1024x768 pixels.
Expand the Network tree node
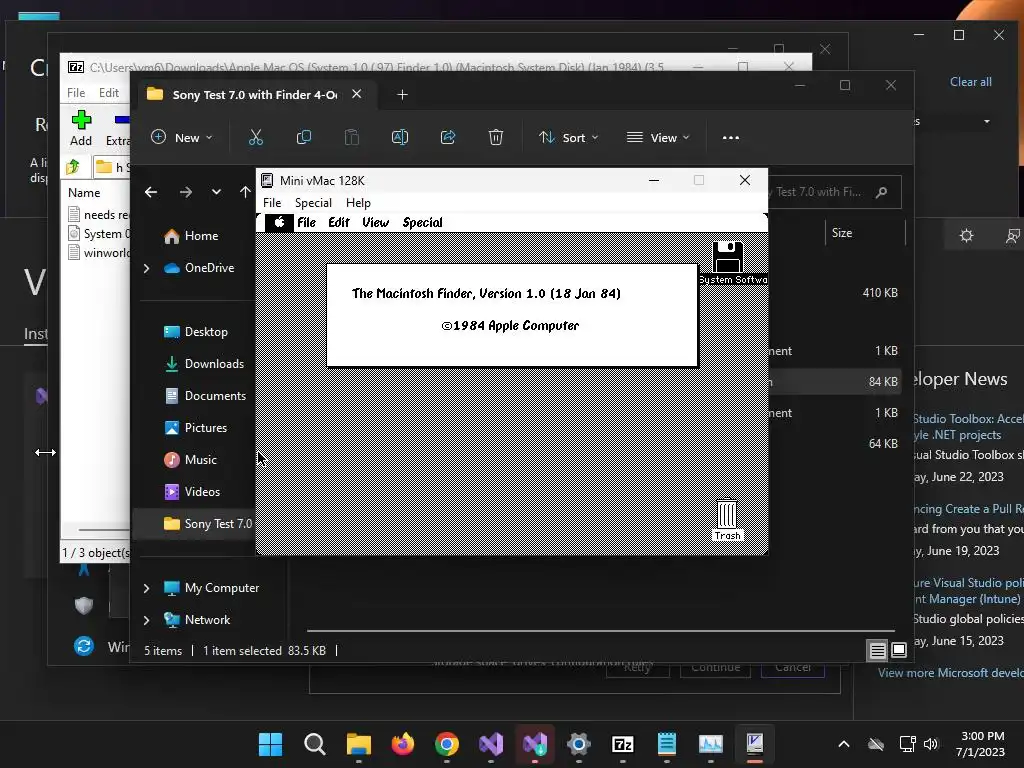146,620
